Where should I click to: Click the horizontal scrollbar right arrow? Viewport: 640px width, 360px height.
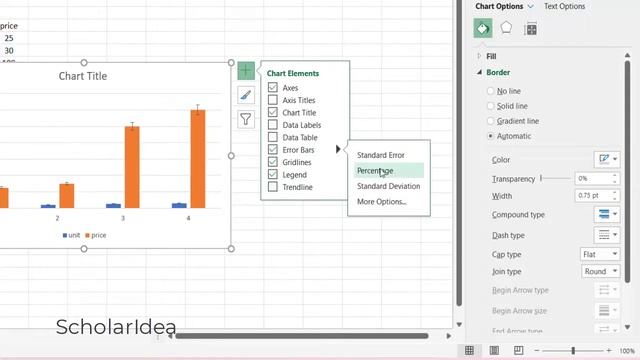(x=449, y=336)
